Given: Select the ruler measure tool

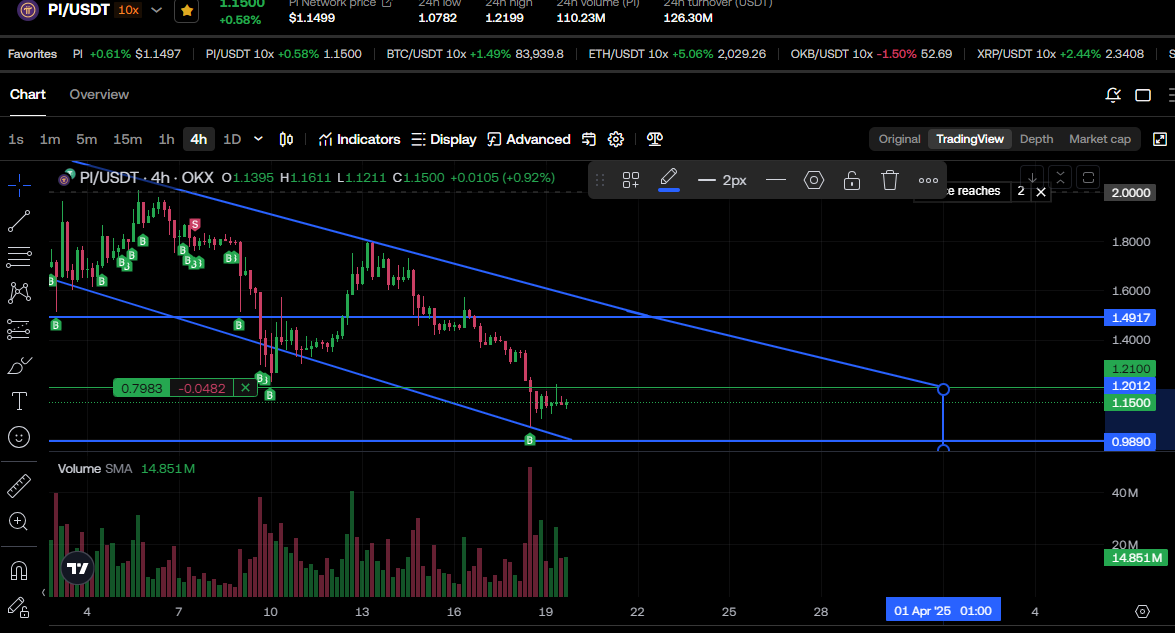Looking at the screenshot, I should point(19,486).
